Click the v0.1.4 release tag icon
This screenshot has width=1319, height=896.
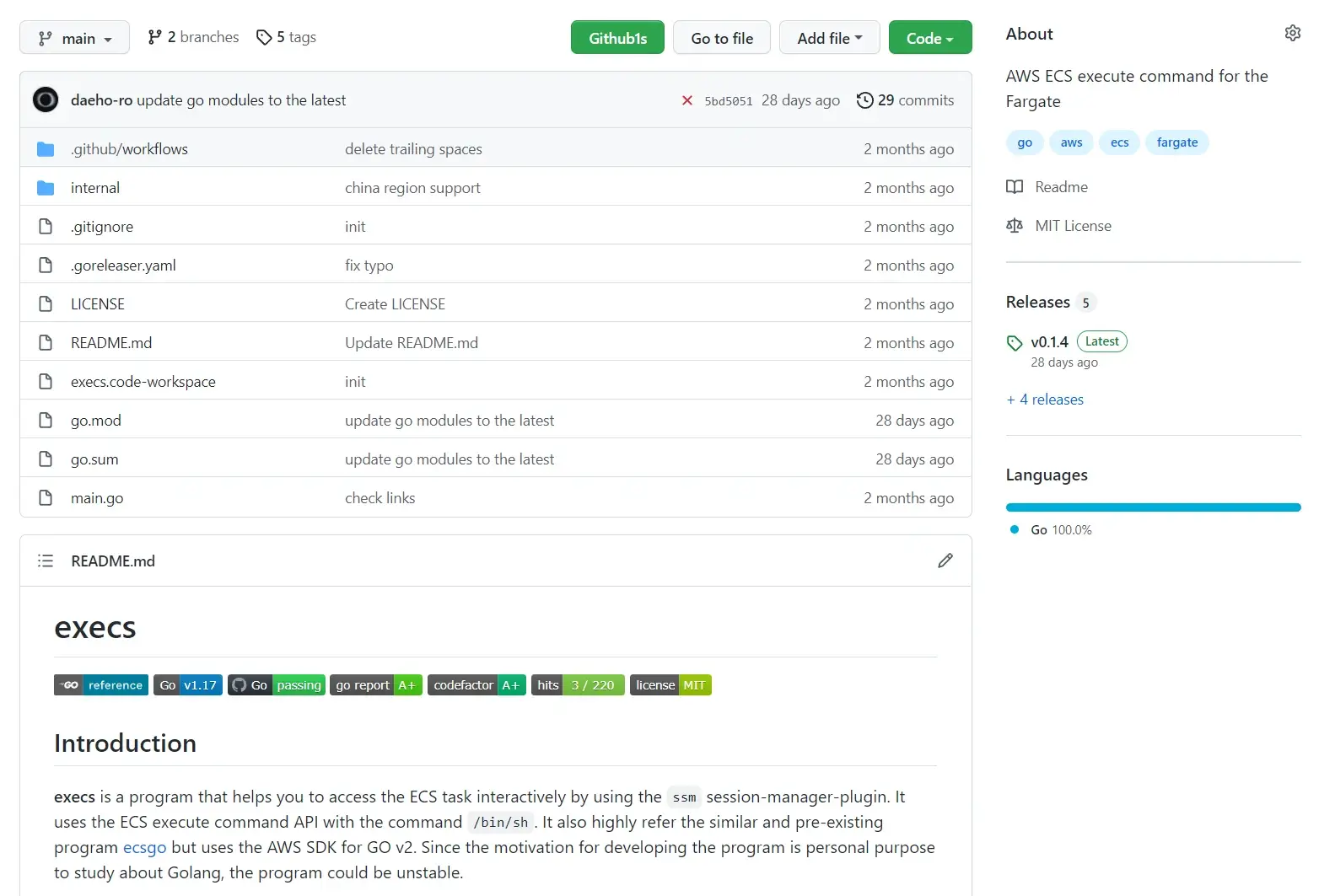pos(1015,343)
